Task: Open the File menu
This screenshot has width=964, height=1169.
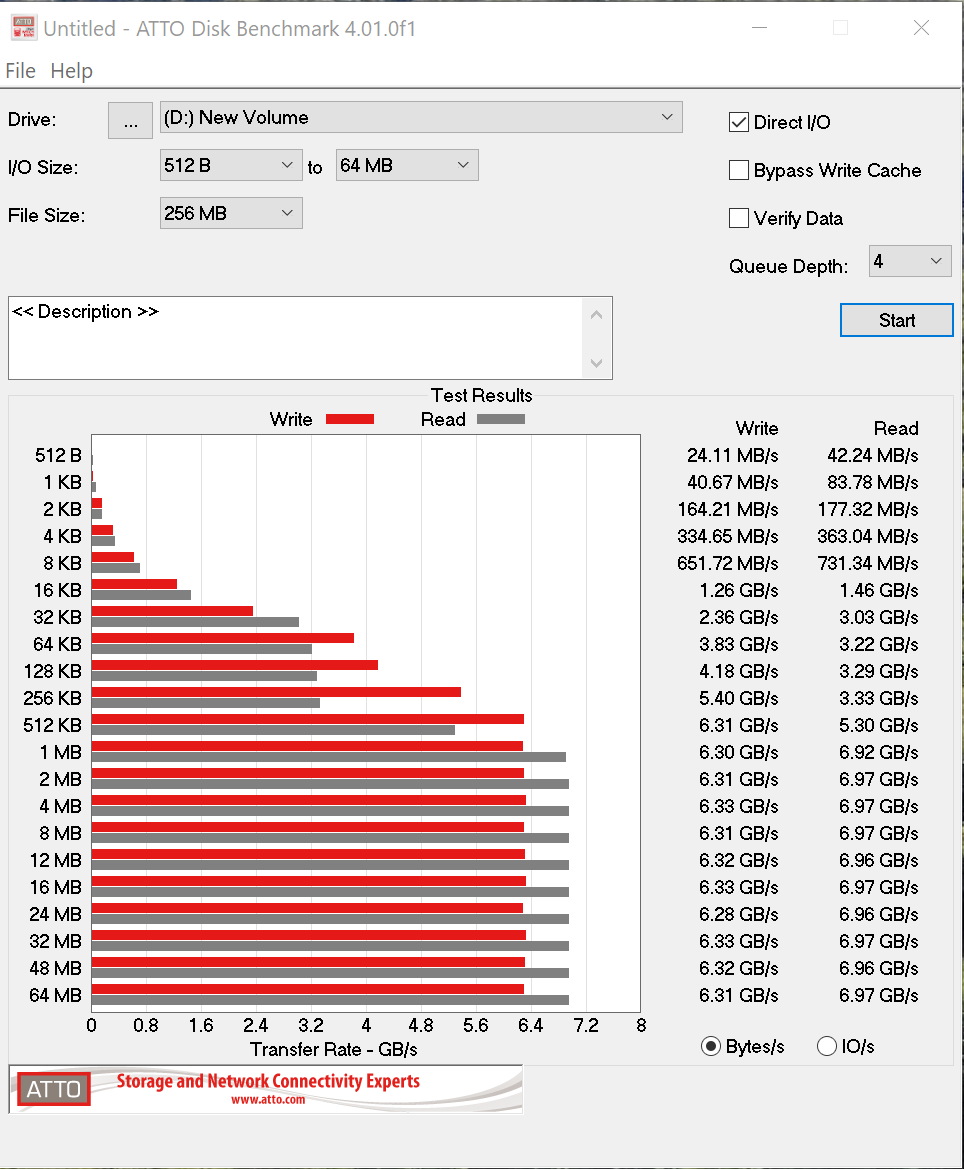Action: (x=20, y=71)
